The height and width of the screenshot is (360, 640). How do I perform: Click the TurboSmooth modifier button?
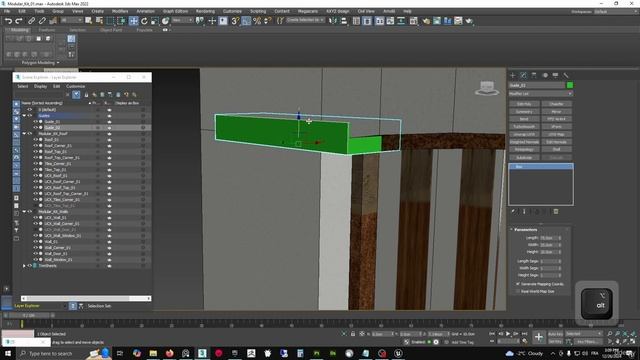(524, 127)
